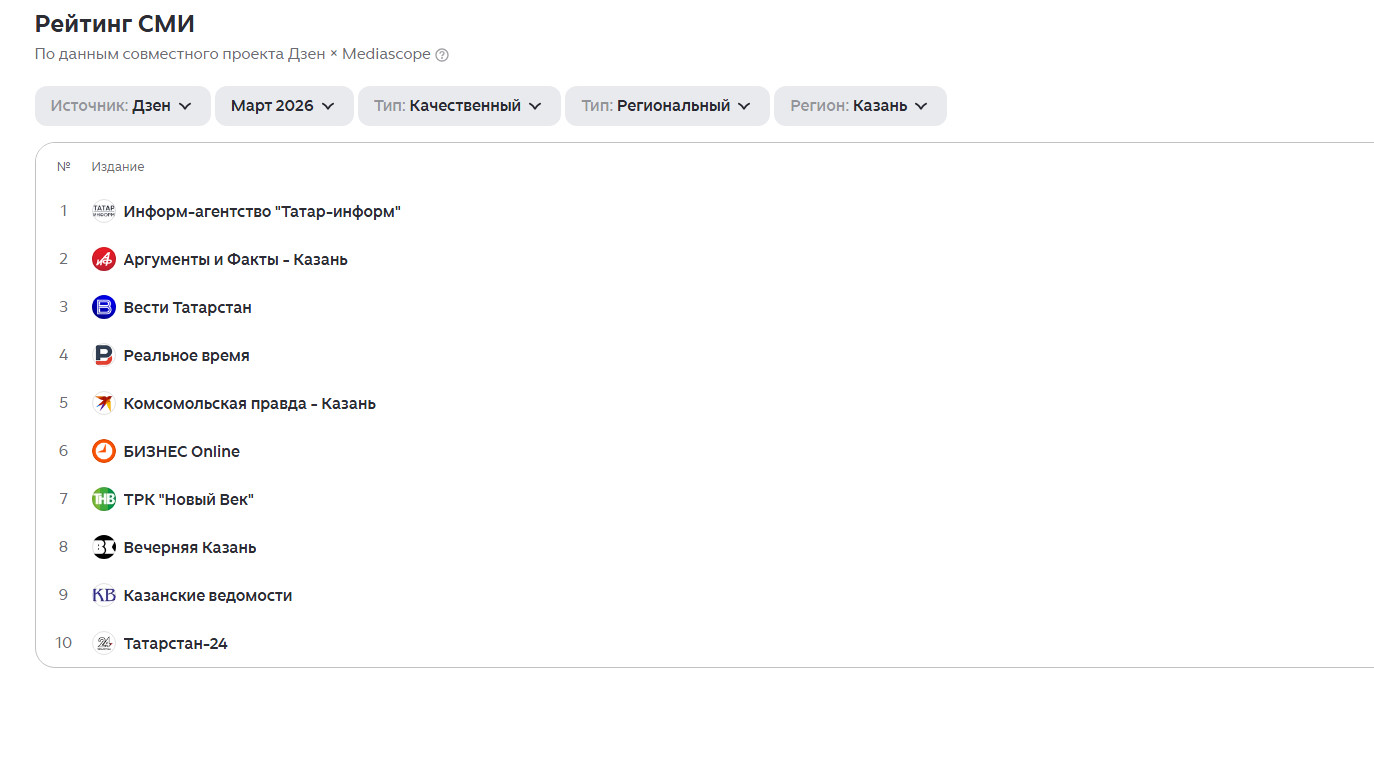Screen dimensions: 1374x772
Task: Open Информ-агентство "Татар-информ" link
Action: pos(261,211)
